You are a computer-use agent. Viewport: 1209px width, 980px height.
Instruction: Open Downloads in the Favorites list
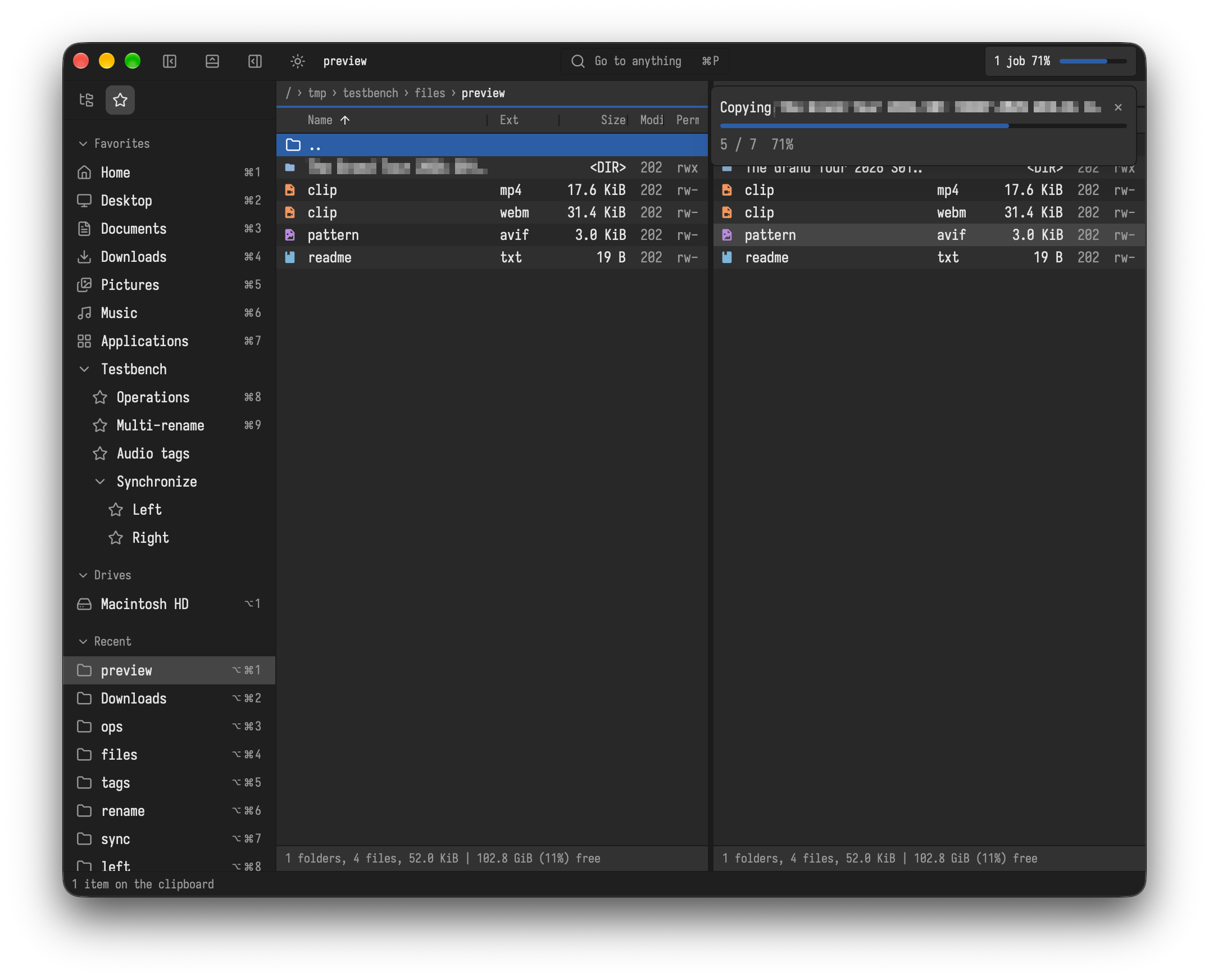click(x=169, y=257)
